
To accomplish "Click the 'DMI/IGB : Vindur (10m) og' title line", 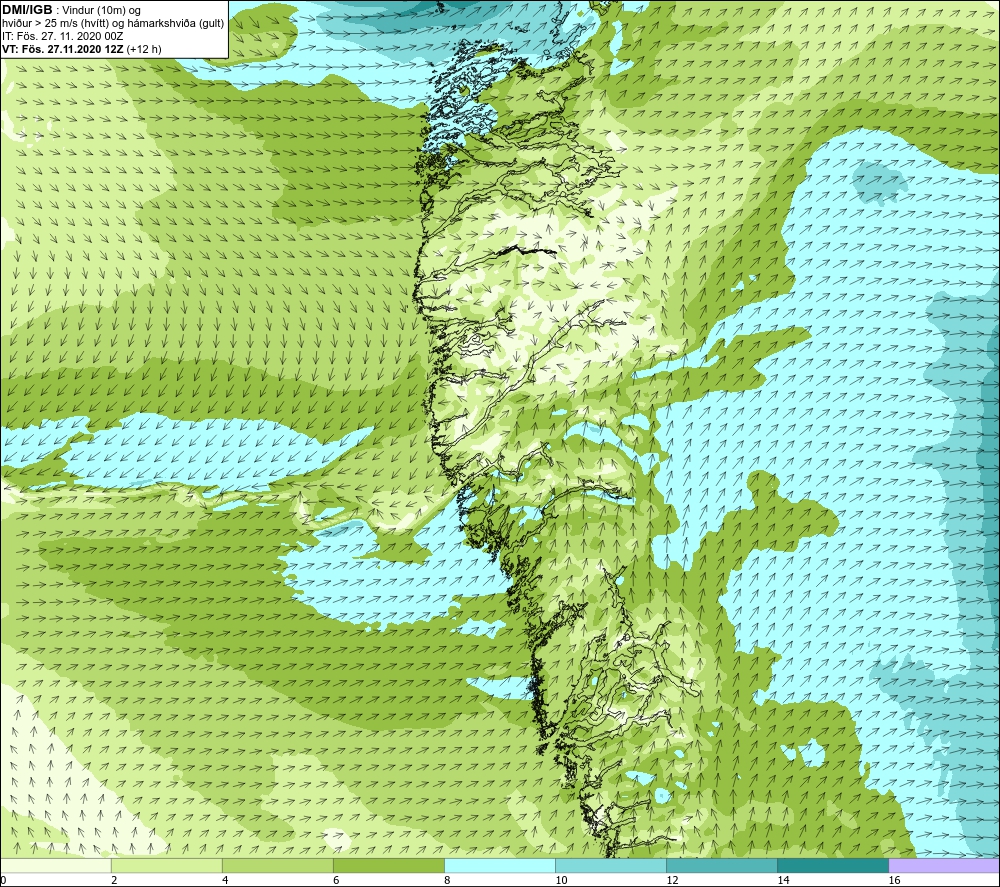I will coord(72,10).
